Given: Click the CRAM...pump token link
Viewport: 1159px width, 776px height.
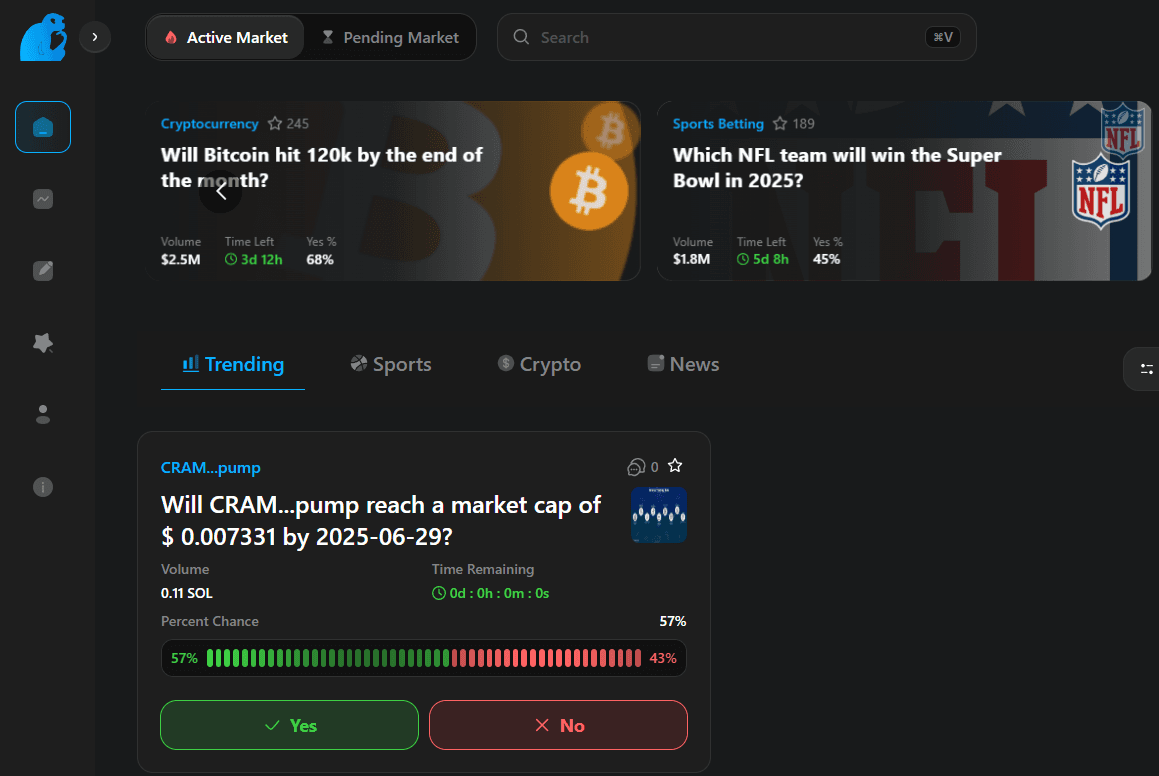Looking at the screenshot, I should click(x=211, y=468).
